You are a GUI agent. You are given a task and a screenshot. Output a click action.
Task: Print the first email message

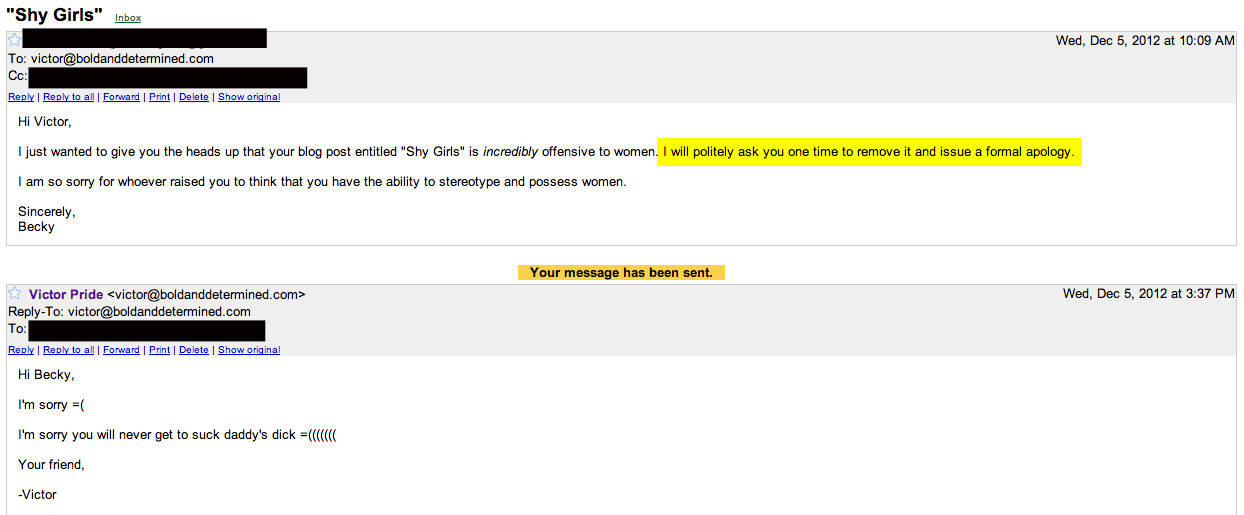click(159, 97)
